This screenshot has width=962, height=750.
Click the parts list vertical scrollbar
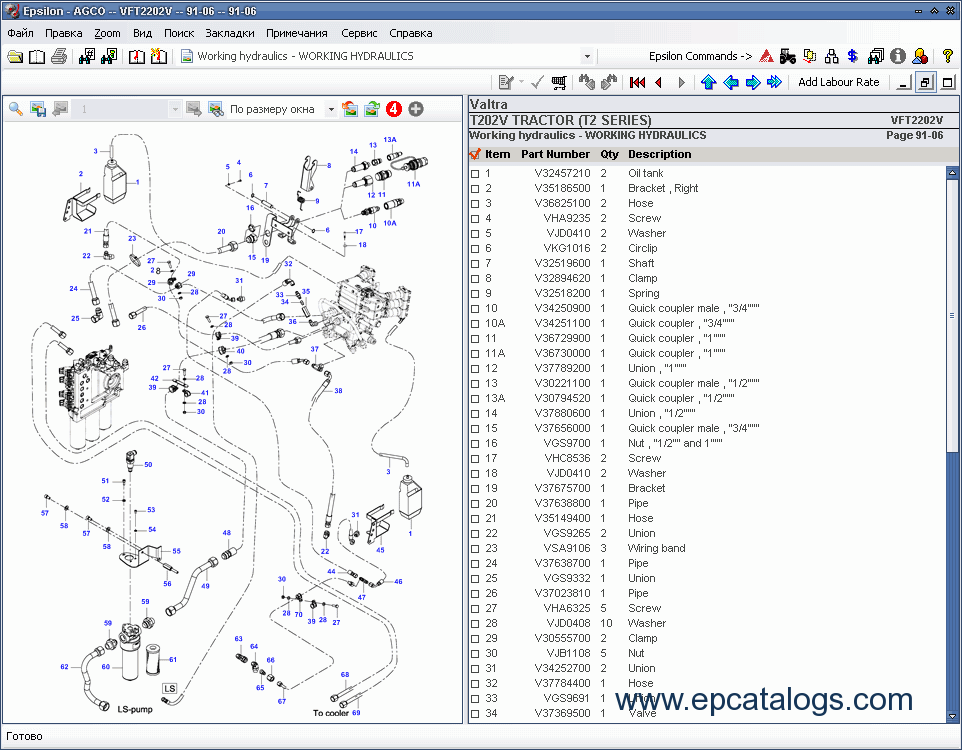[952, 315]
